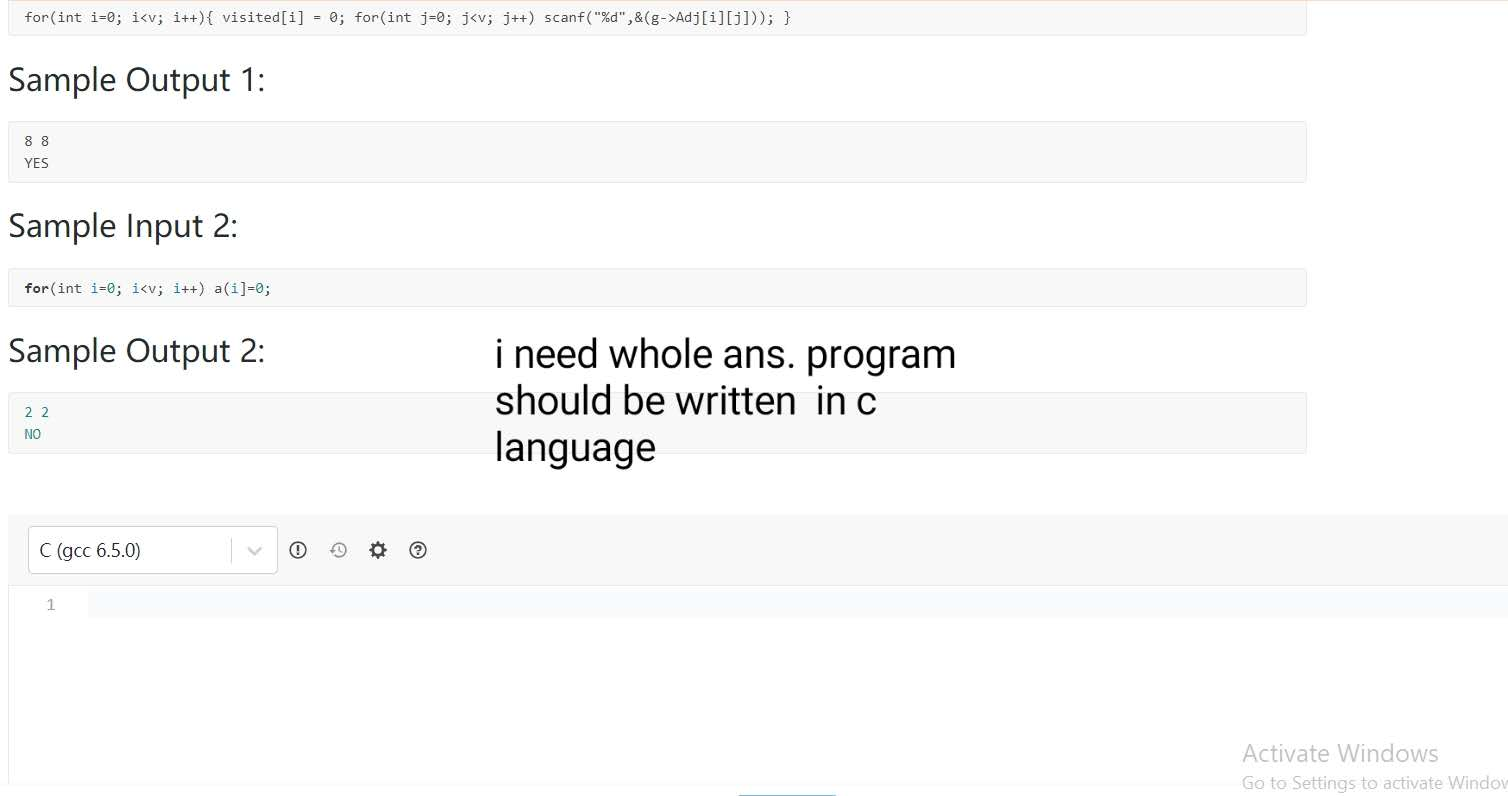
Task: Select the NO text in Sample Output 2
Action: click(33, 434)
